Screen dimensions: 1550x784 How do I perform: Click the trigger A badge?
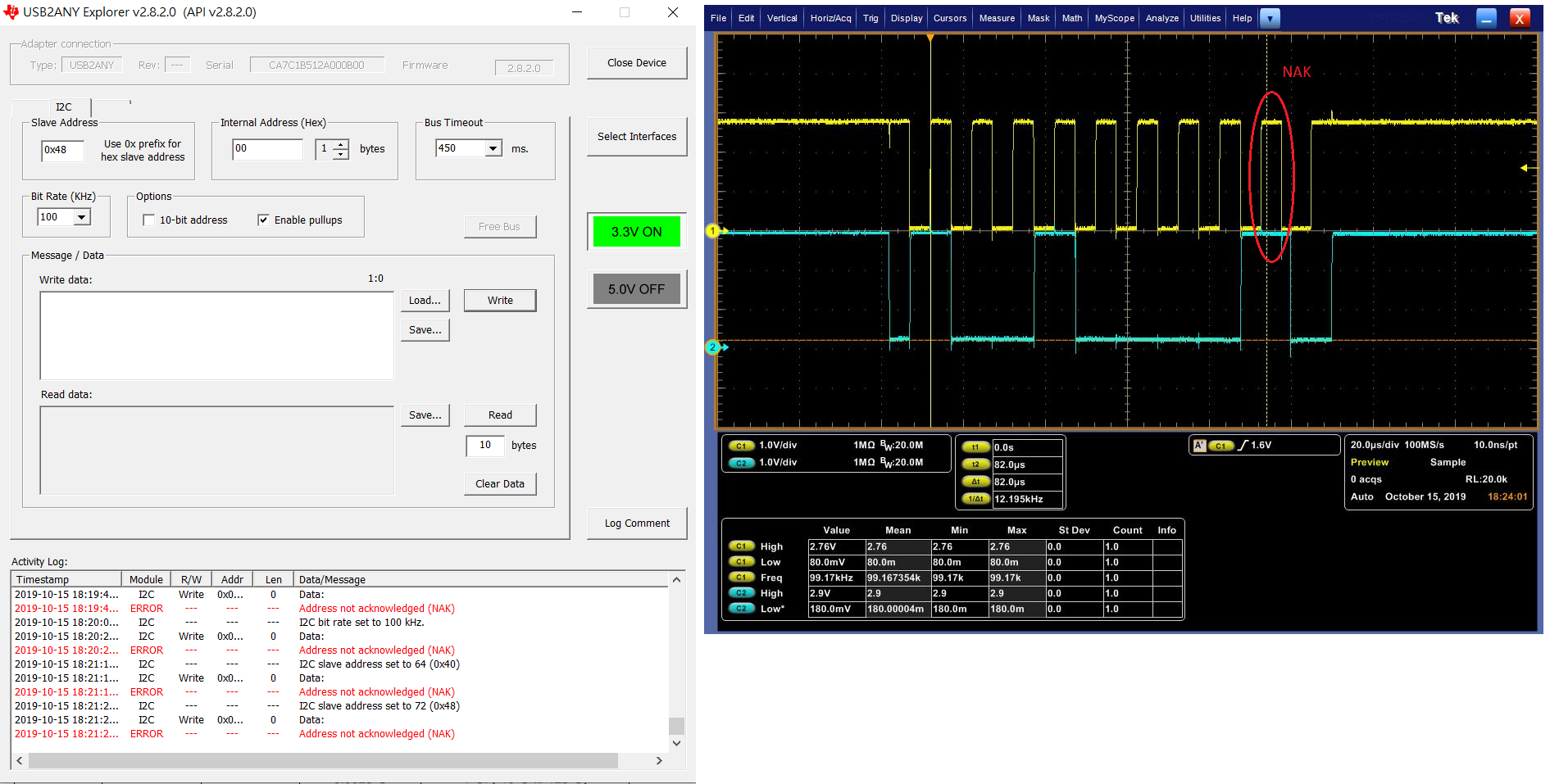1199,446
